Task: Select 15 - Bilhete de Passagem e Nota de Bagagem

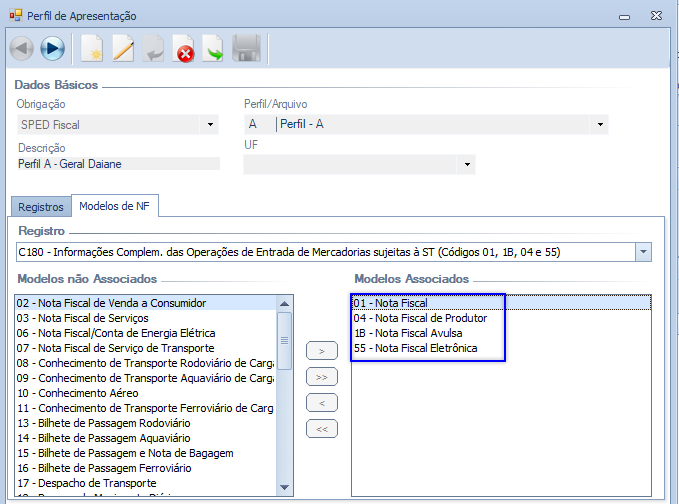Action: point(146,453)
